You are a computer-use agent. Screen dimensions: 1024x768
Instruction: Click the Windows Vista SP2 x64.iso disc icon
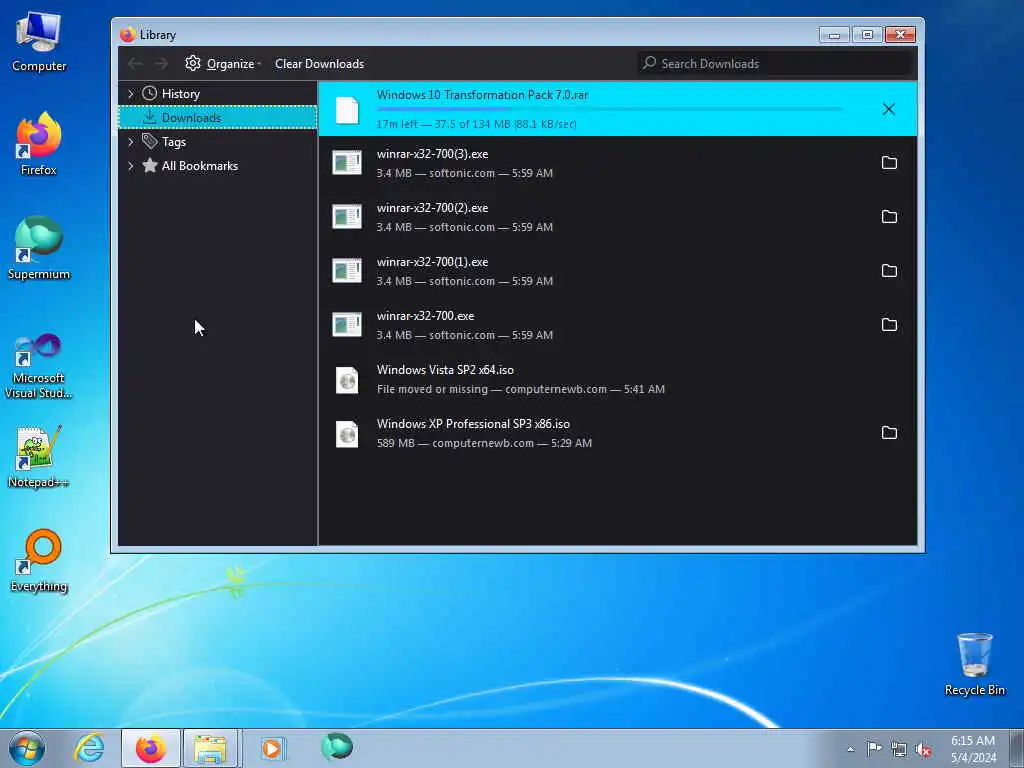[x=347, y=379]
